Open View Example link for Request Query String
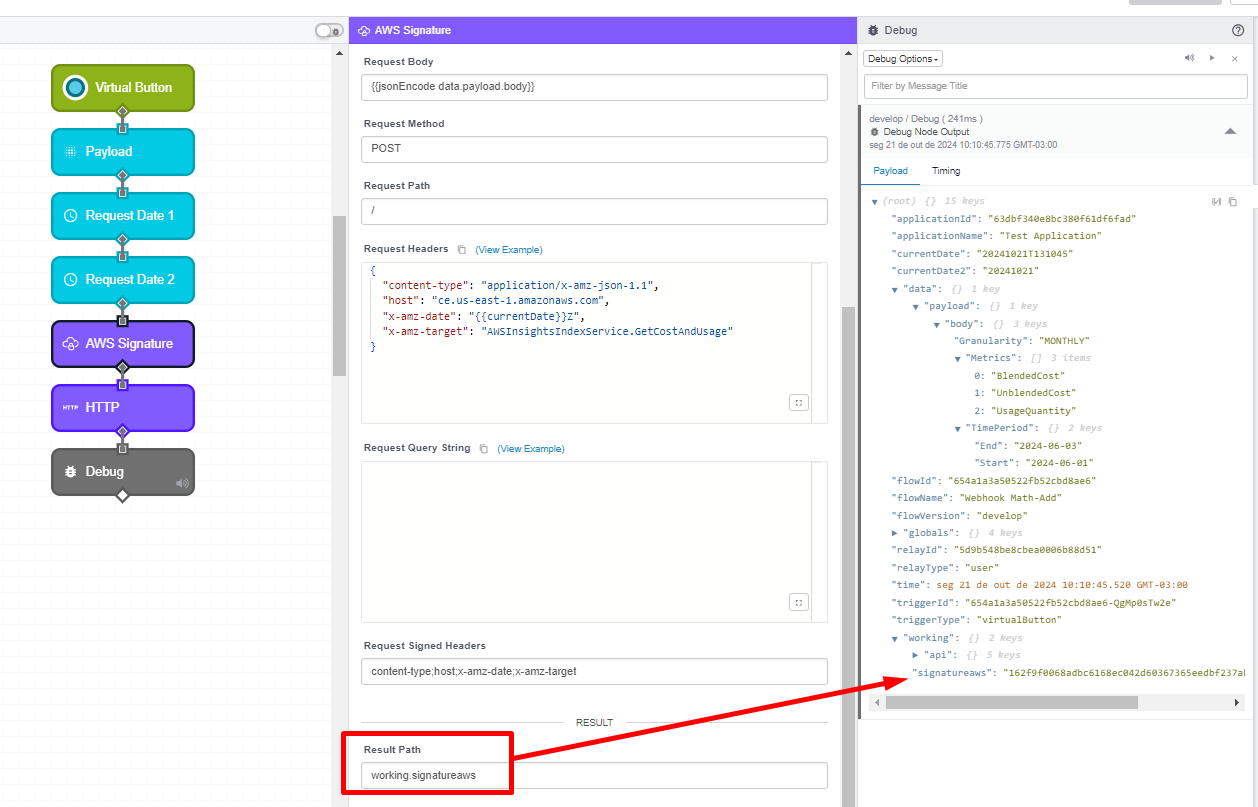 pyautogui.click(x=531, y=449)
